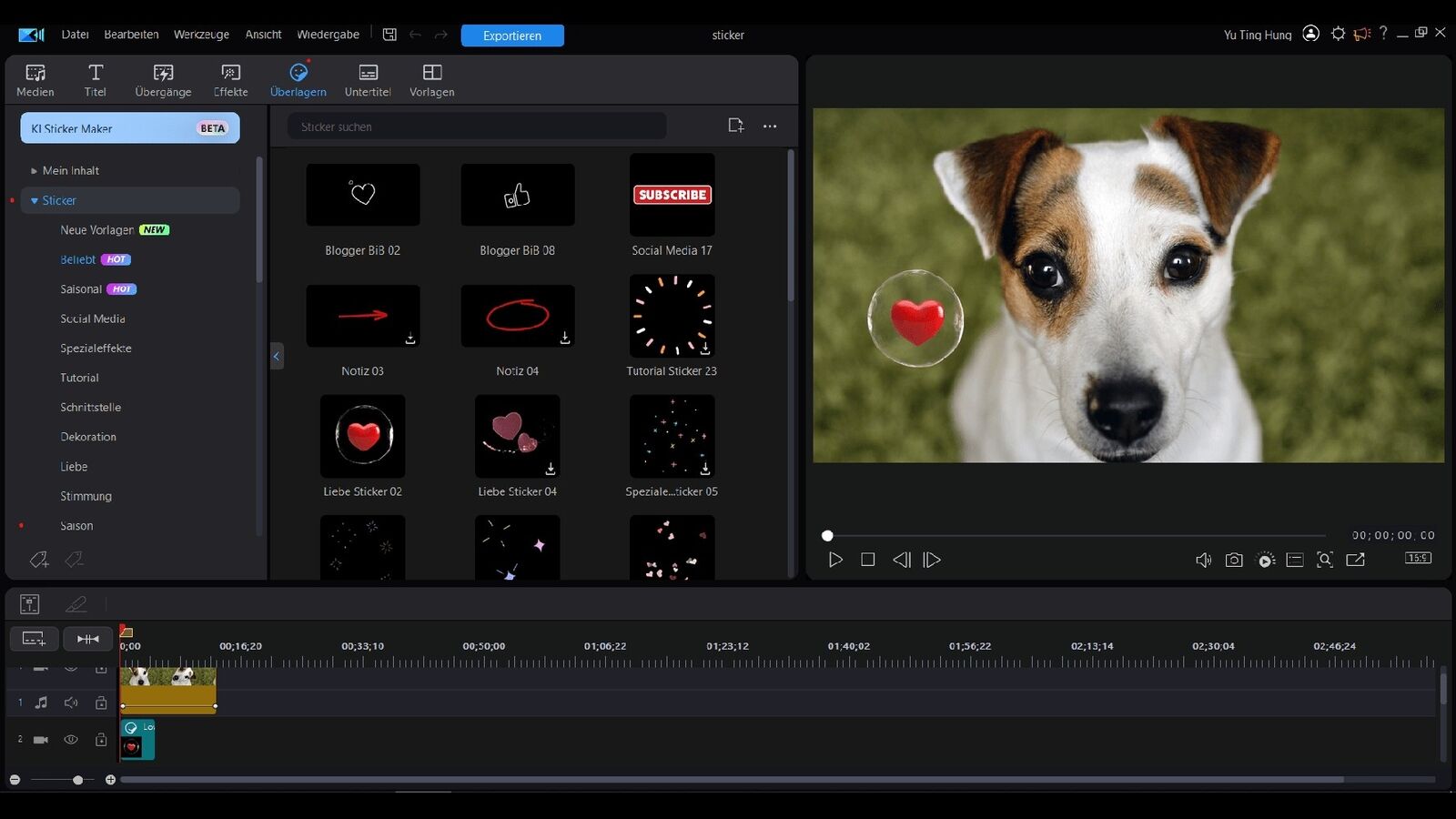Collapse the Sticker category
This screenshot has height=819, width=1456.
35,200
